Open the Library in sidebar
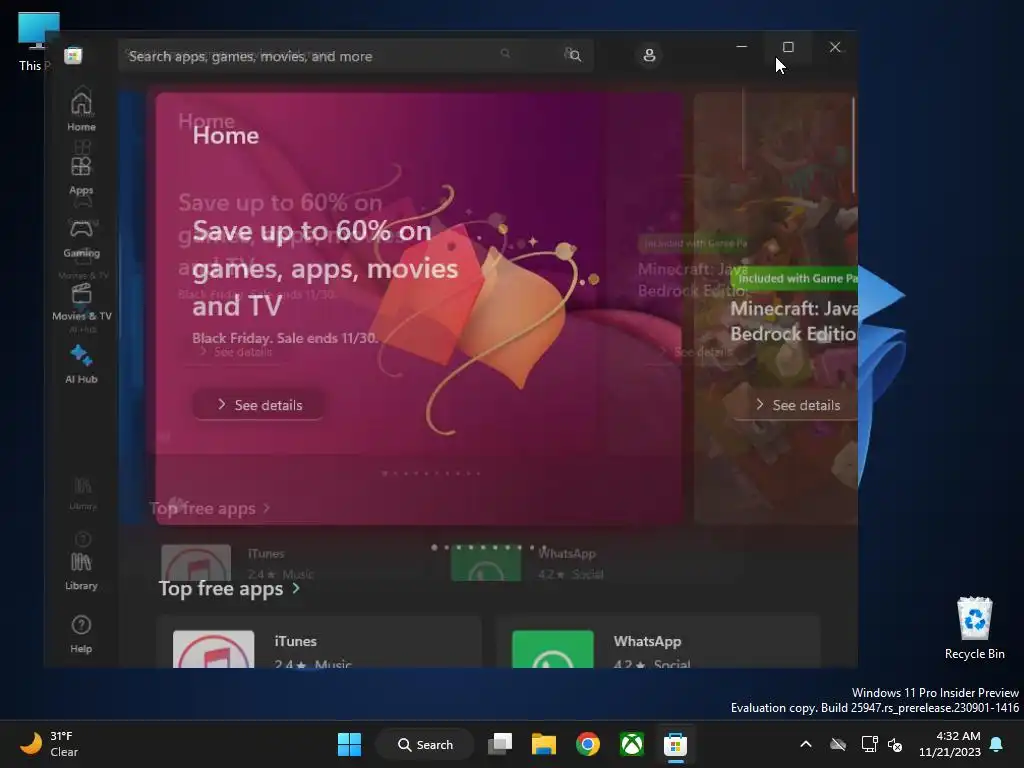Screen dimensions: 1024x768 (81, 571)
